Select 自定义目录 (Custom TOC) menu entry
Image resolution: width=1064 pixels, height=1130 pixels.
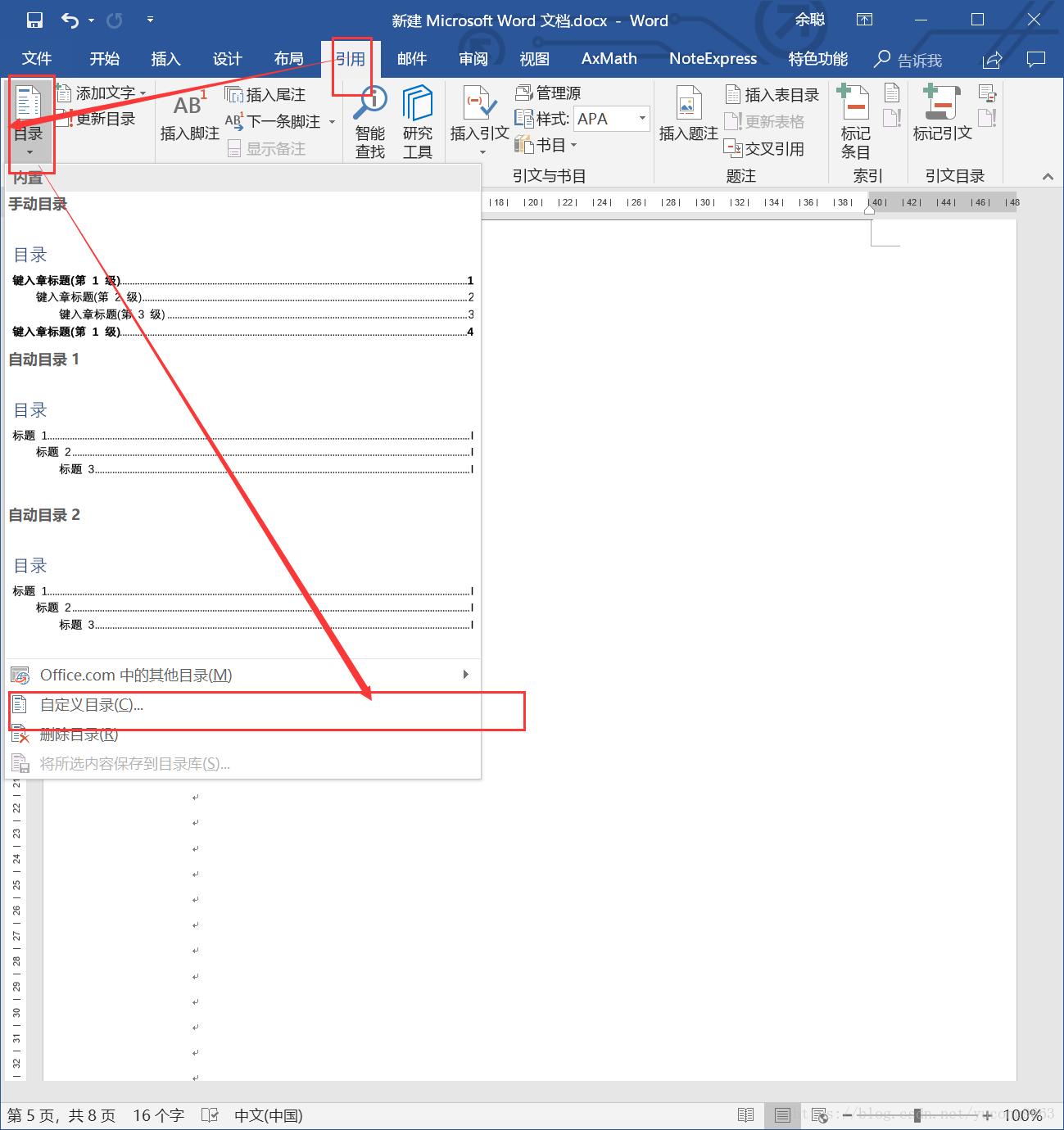92,705
